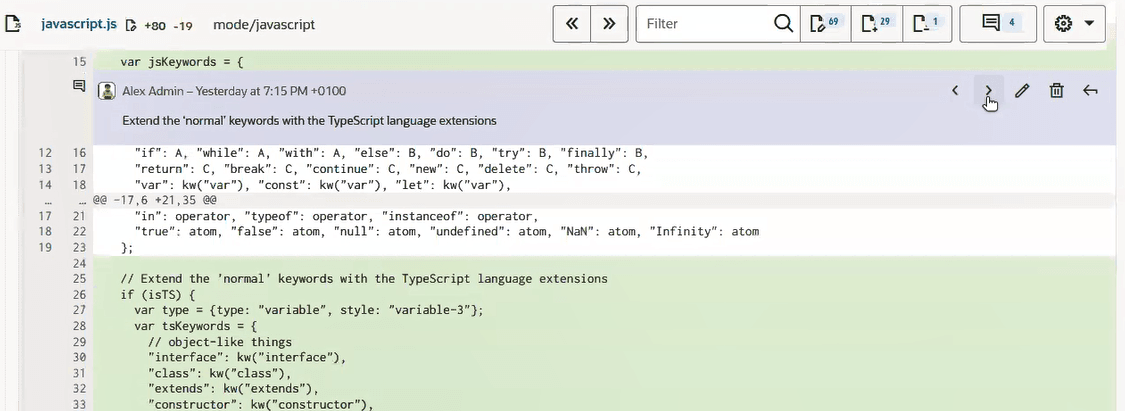Click code line starting with "if": A
Screen dimensions: 1125x411
tap(391, 153)
